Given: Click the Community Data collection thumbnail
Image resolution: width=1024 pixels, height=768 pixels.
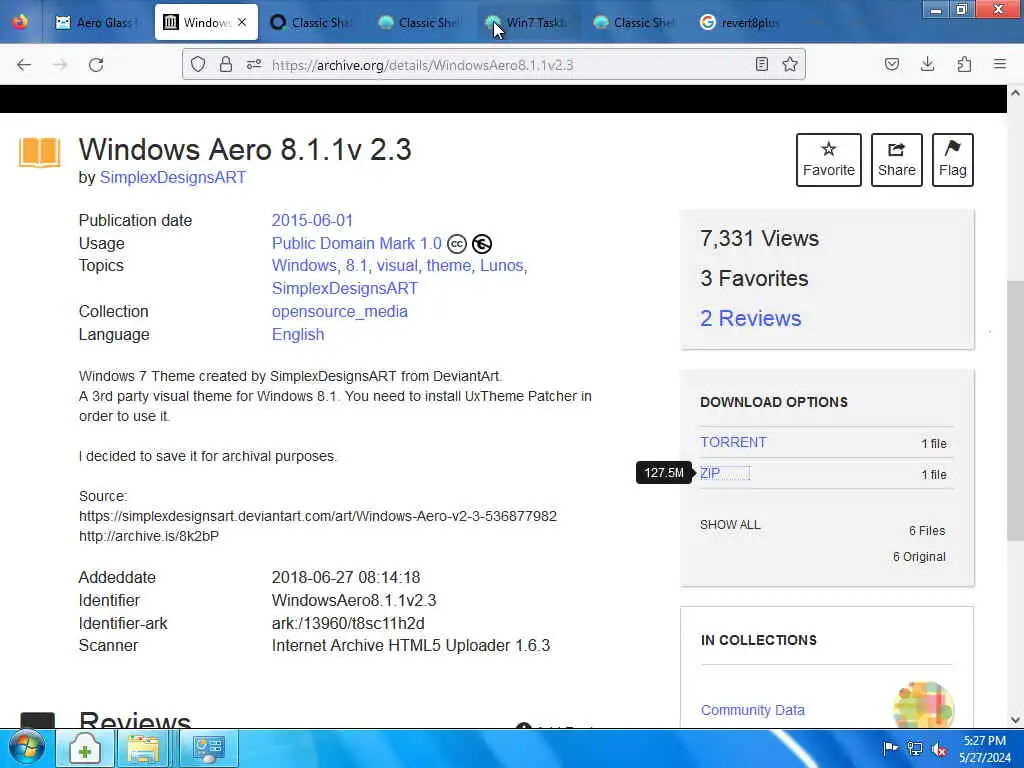Looking at the screenshot, I should [x=923, y=705].
